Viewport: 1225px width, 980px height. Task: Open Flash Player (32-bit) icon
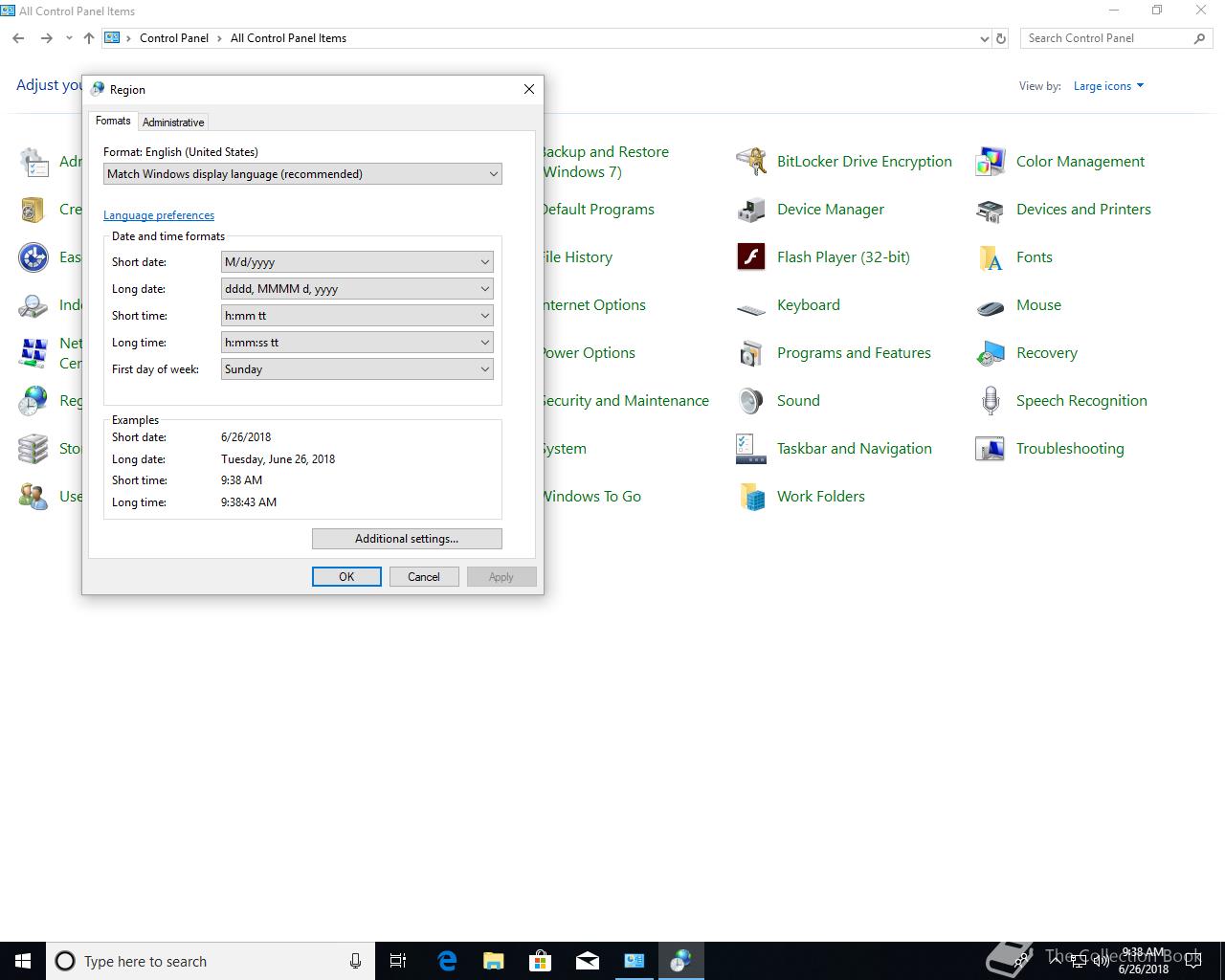pyautogui.click(x=751, y=257)
